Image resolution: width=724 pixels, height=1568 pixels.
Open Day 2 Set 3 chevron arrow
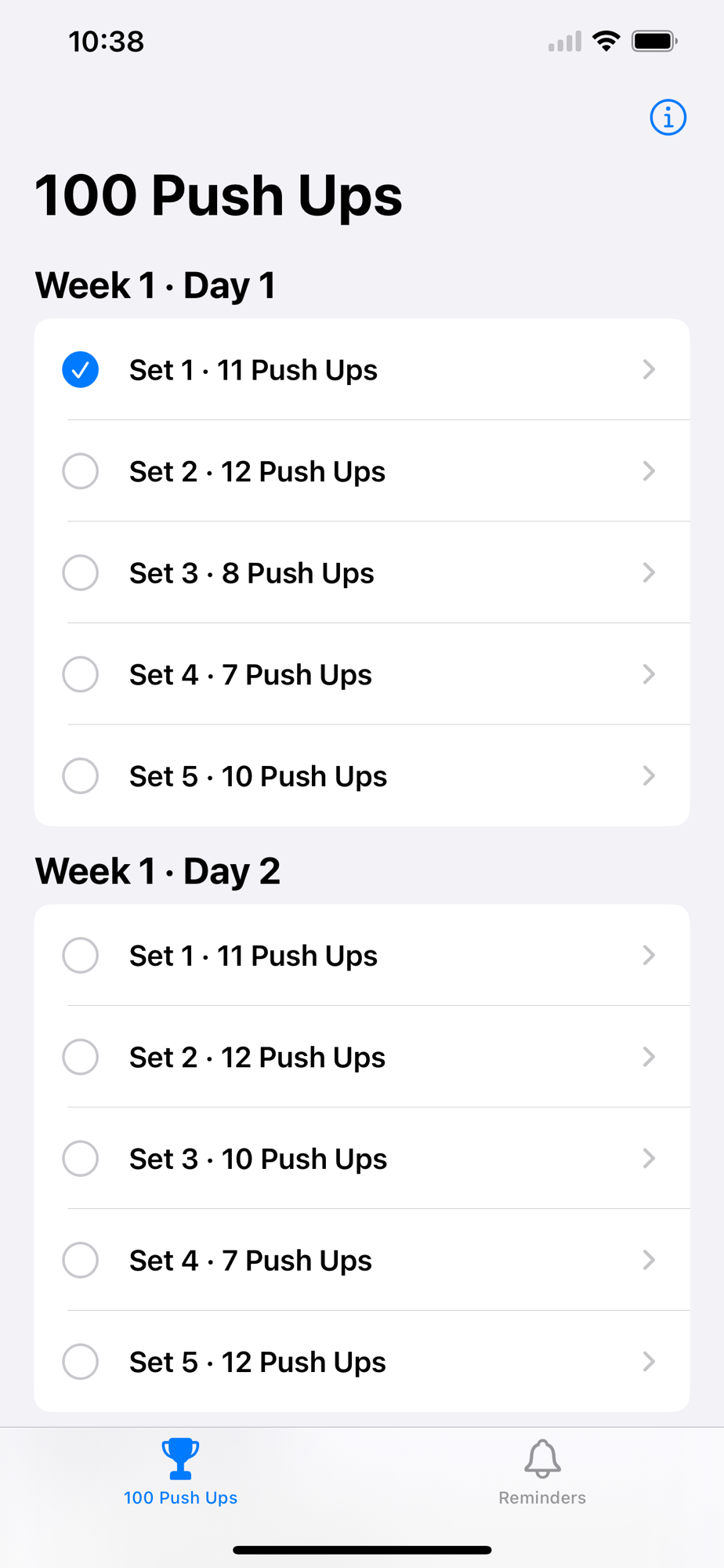click(x=649, y=1158)
